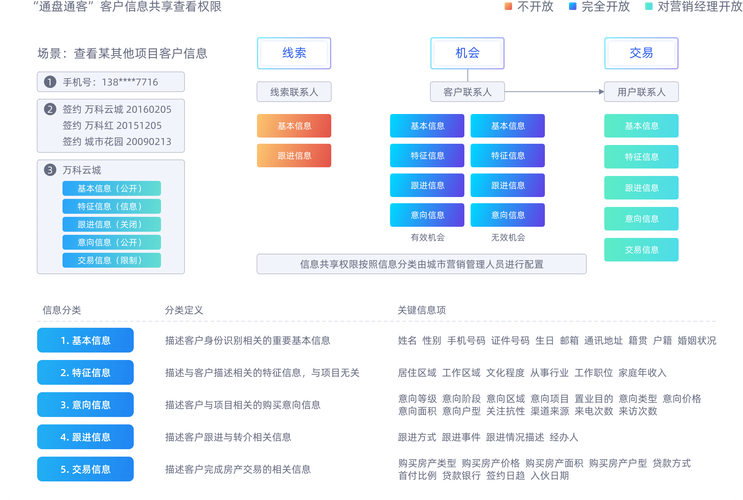
Task: Click 意向信息 in the 无效机会 column
Action: 507,215
